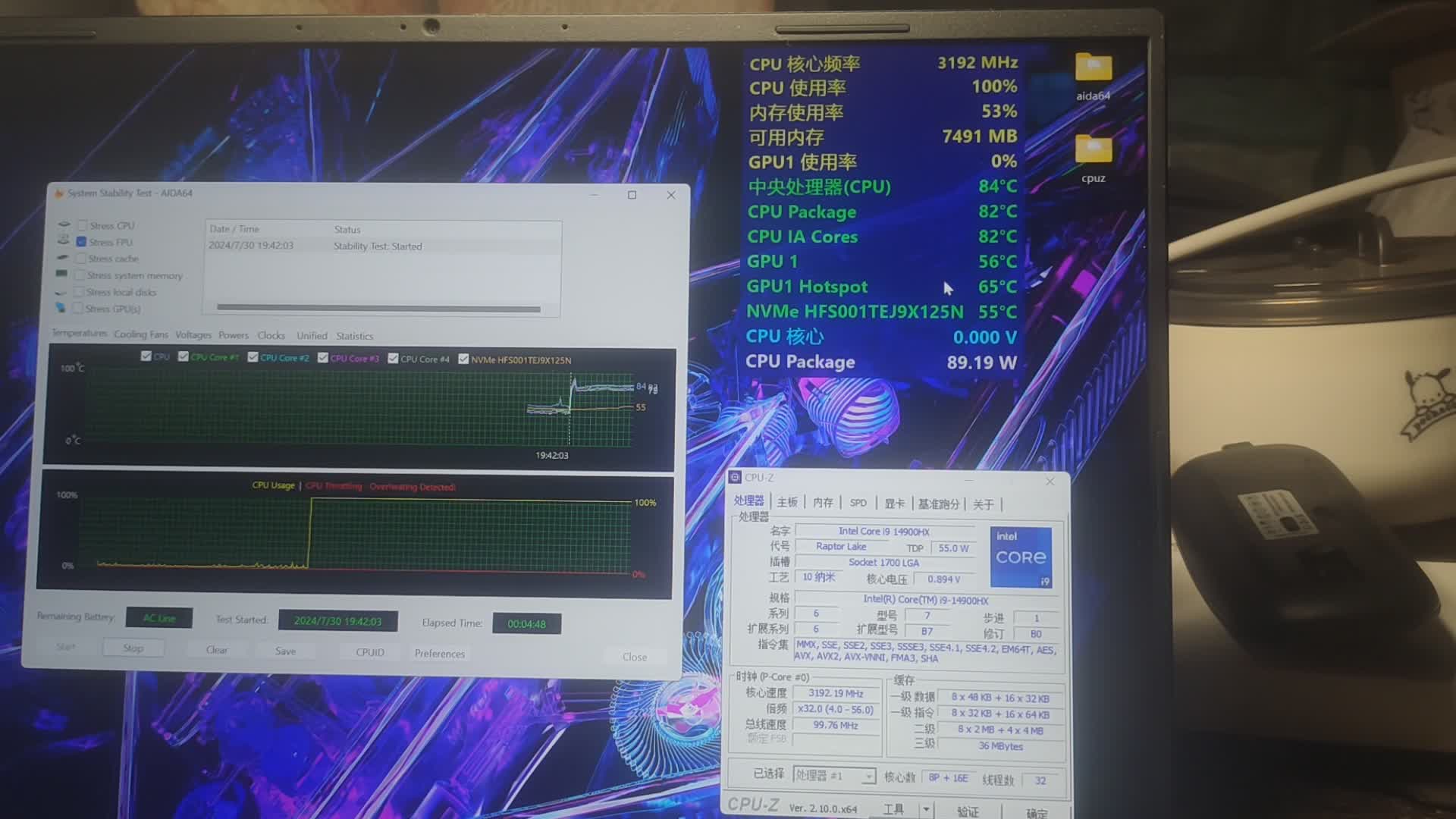Switch to the Voltages tab
The image size is (1456, 819).
coord(193,334)
